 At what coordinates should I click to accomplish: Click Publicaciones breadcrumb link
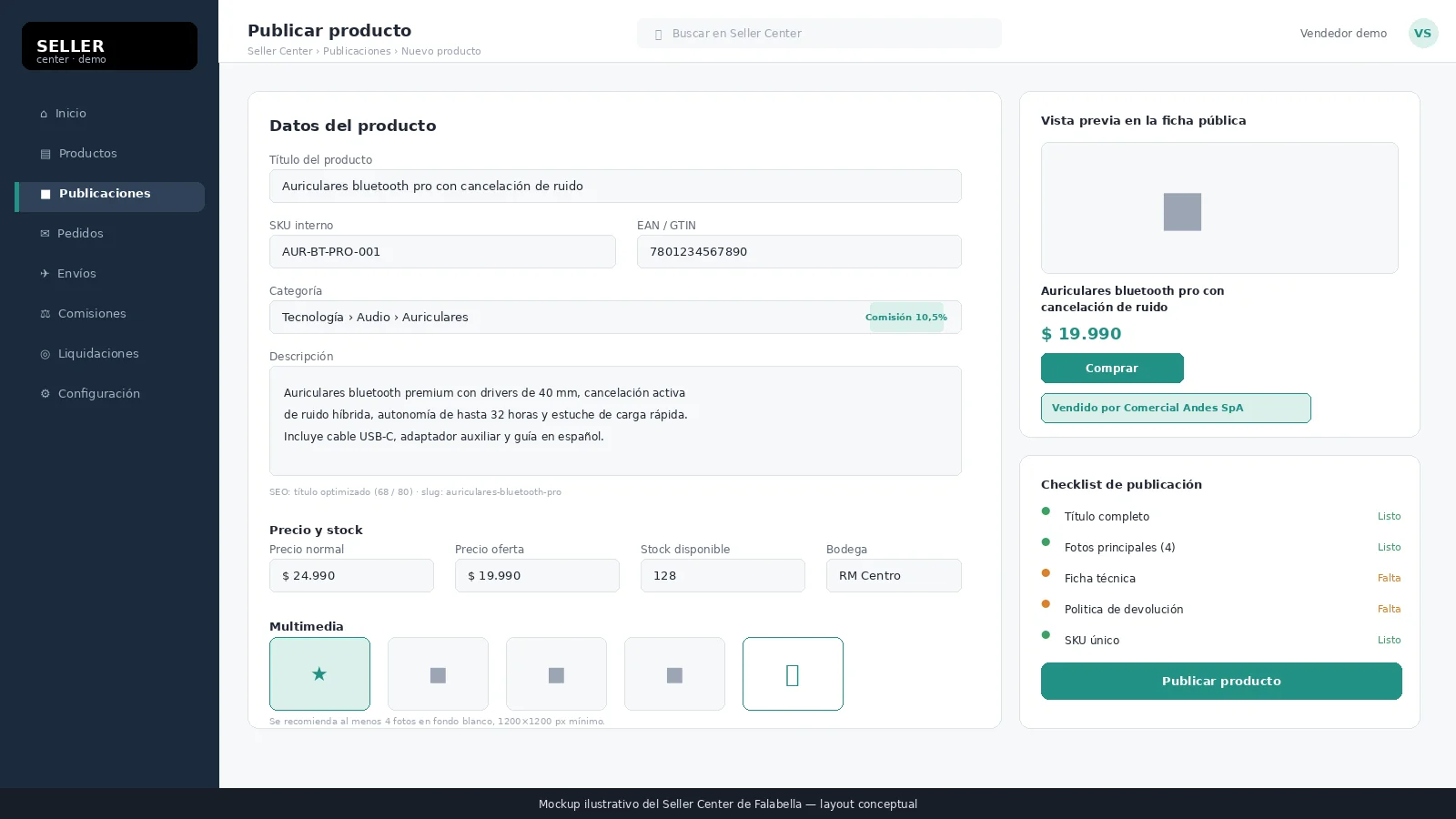tap(357, 52)
